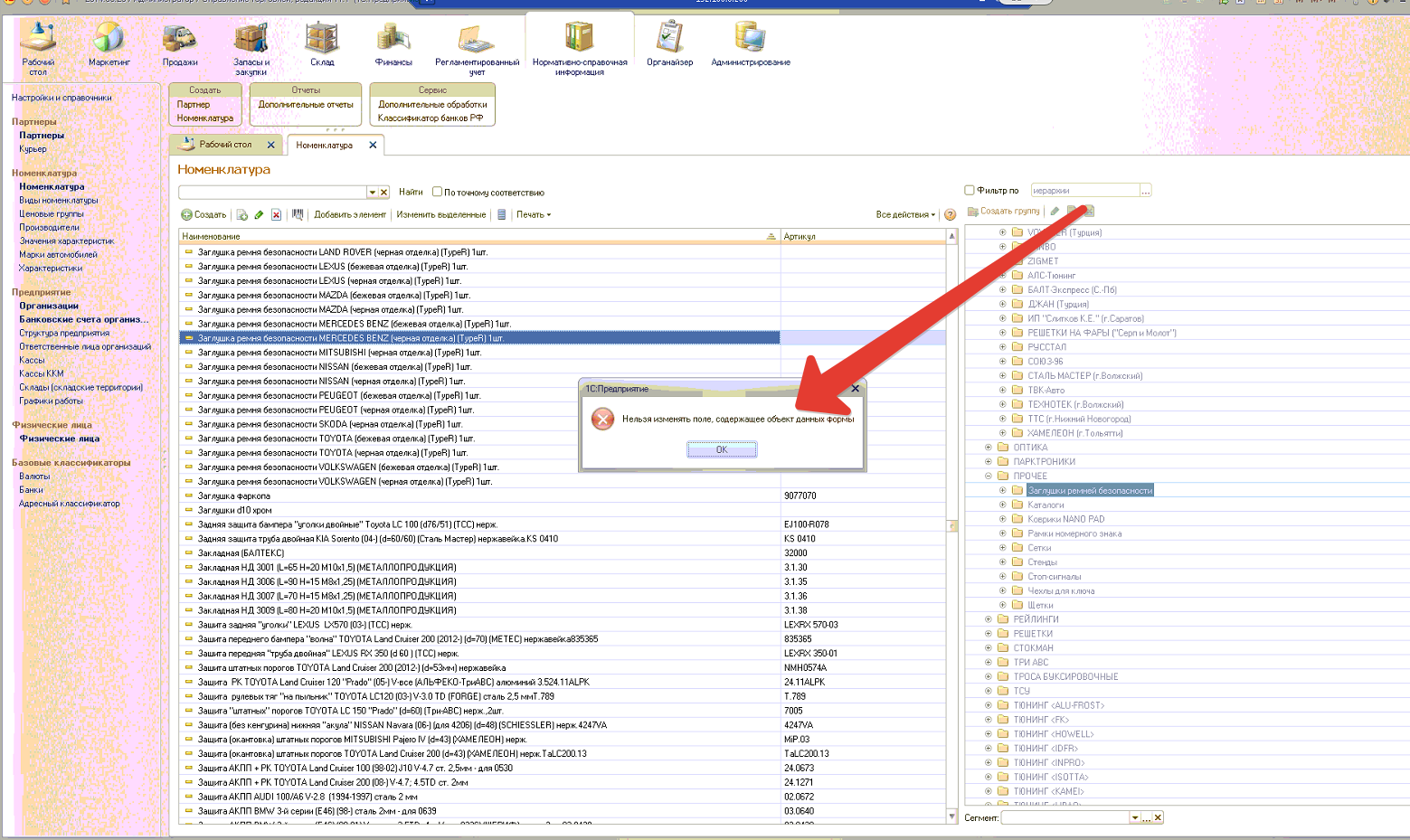Click the barcode search icon in toolbar
The height and width of the screenshot is (840, 1410).
pyautogui.click(x=298, y=215)
